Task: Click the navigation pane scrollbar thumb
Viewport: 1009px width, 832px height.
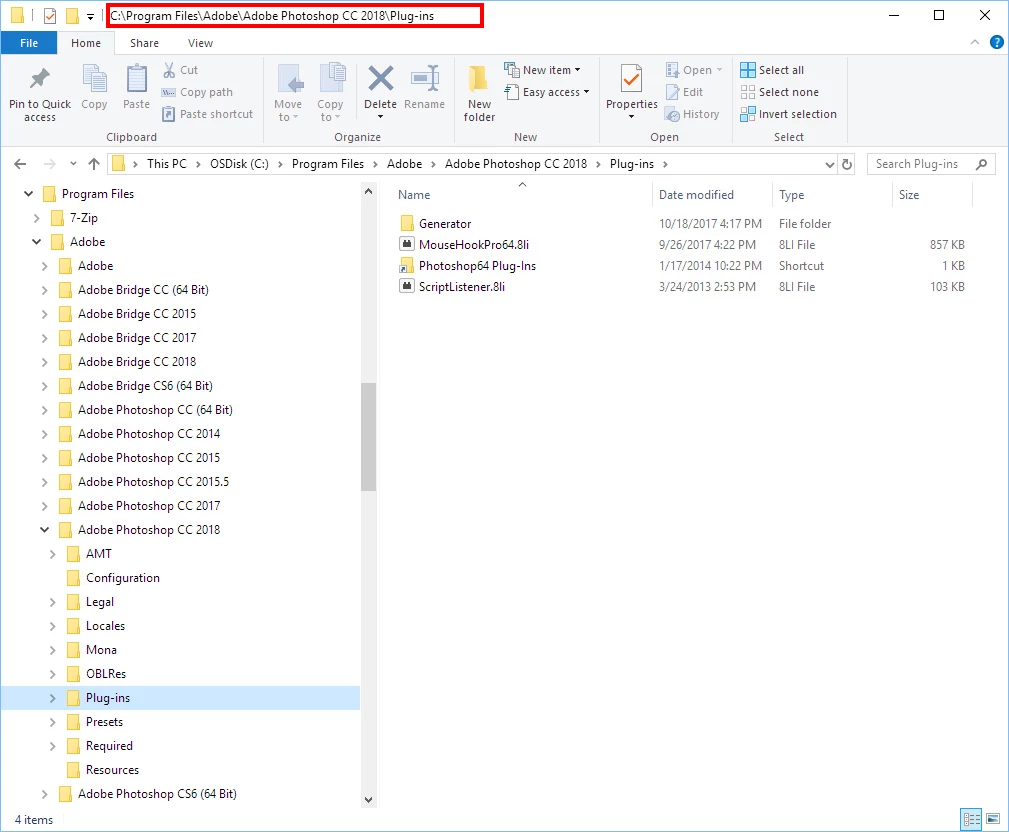Action: [x=368, y=437]
